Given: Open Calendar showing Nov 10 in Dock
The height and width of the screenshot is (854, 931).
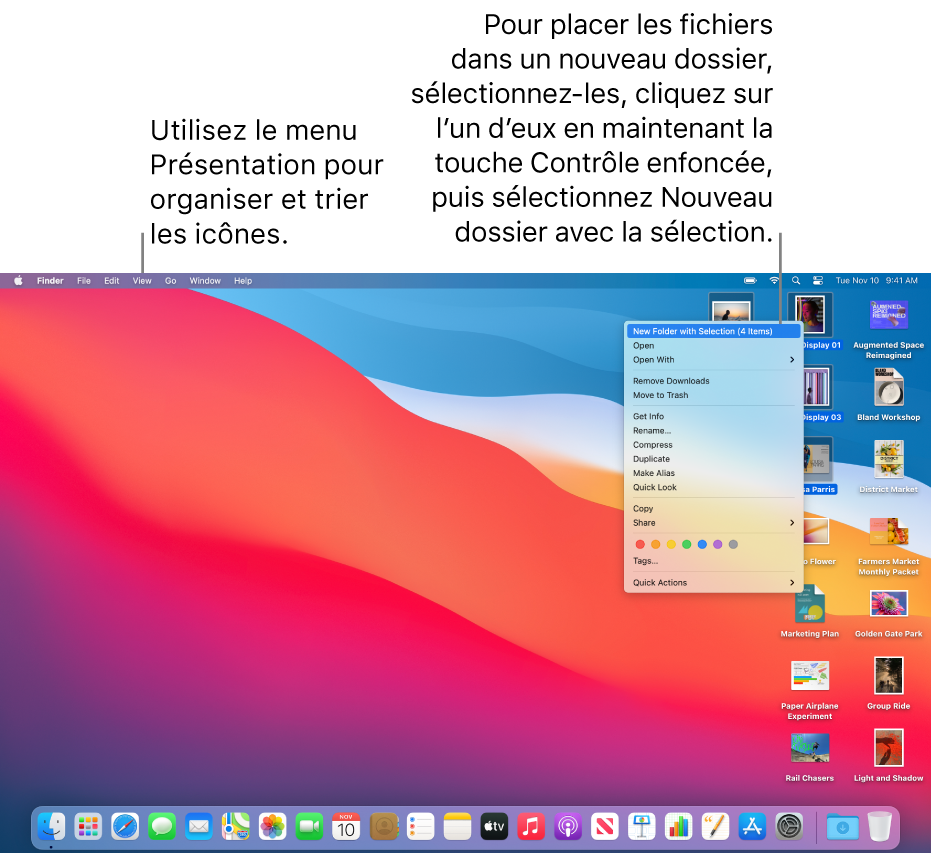Looking at the screenshot, I should coord(346,826).
